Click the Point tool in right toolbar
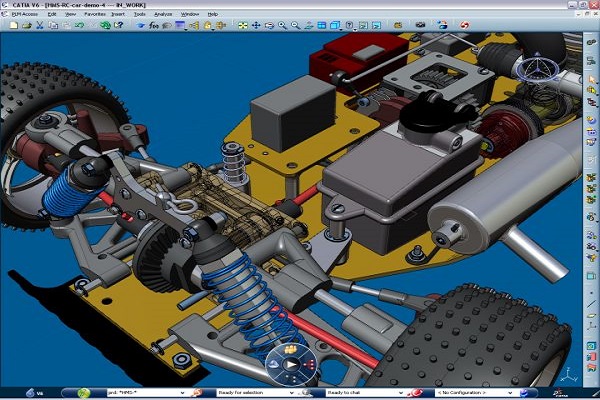Image resolution: width=600 pixels, height=400 pixels. (591, 293)
